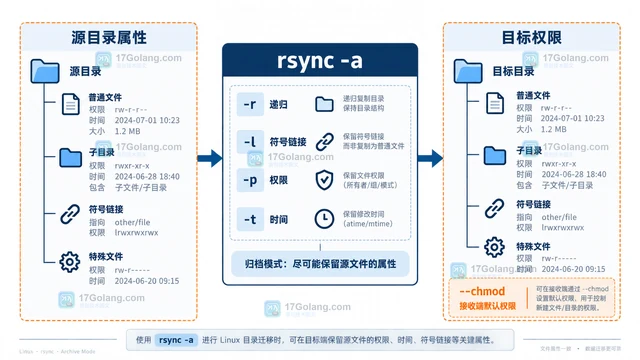Click the clock icon beside 保留修改时间
This screenshot has height=360, width=640.
point(324,219)
